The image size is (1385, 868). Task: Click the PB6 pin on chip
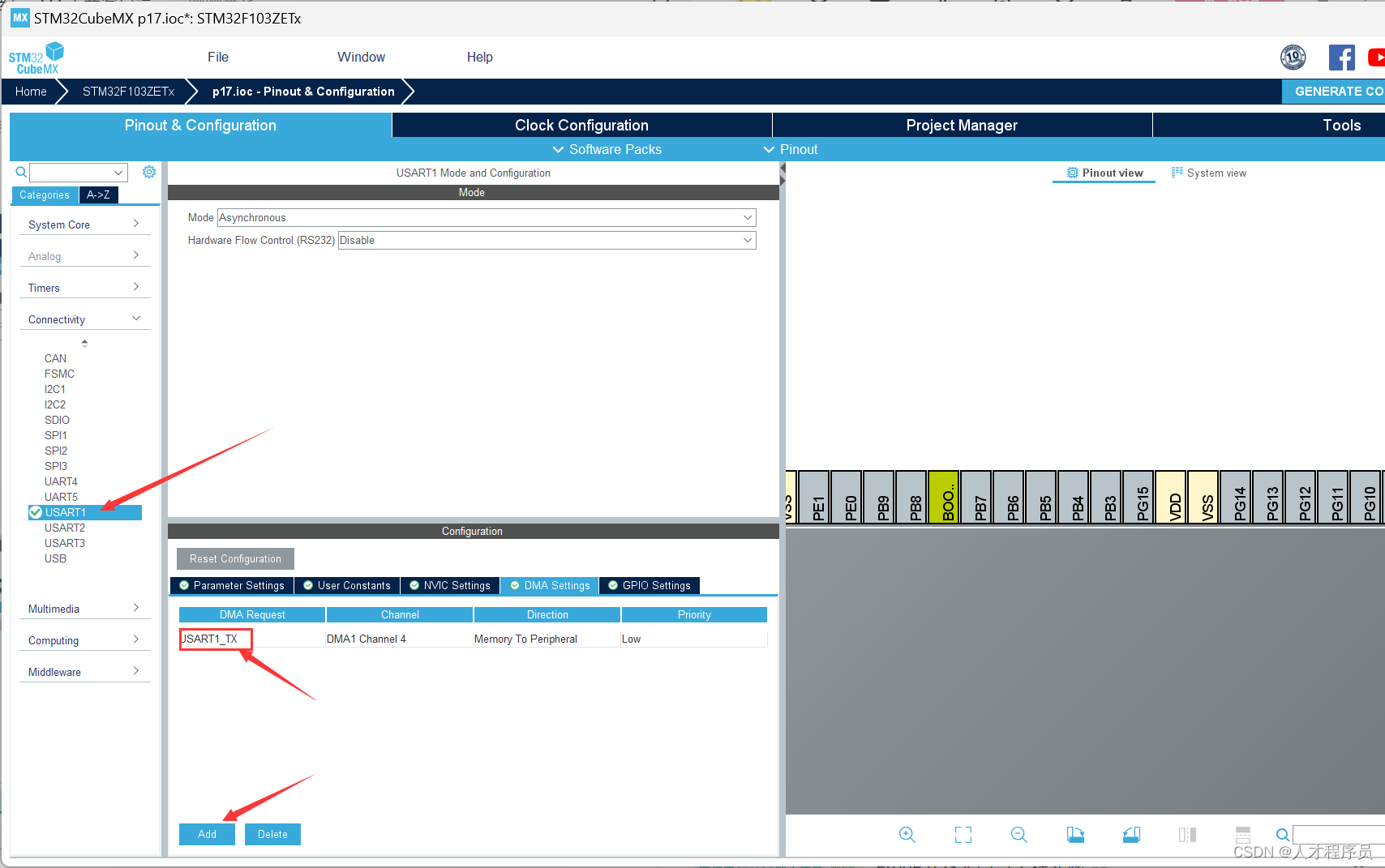click(1009, 497)
